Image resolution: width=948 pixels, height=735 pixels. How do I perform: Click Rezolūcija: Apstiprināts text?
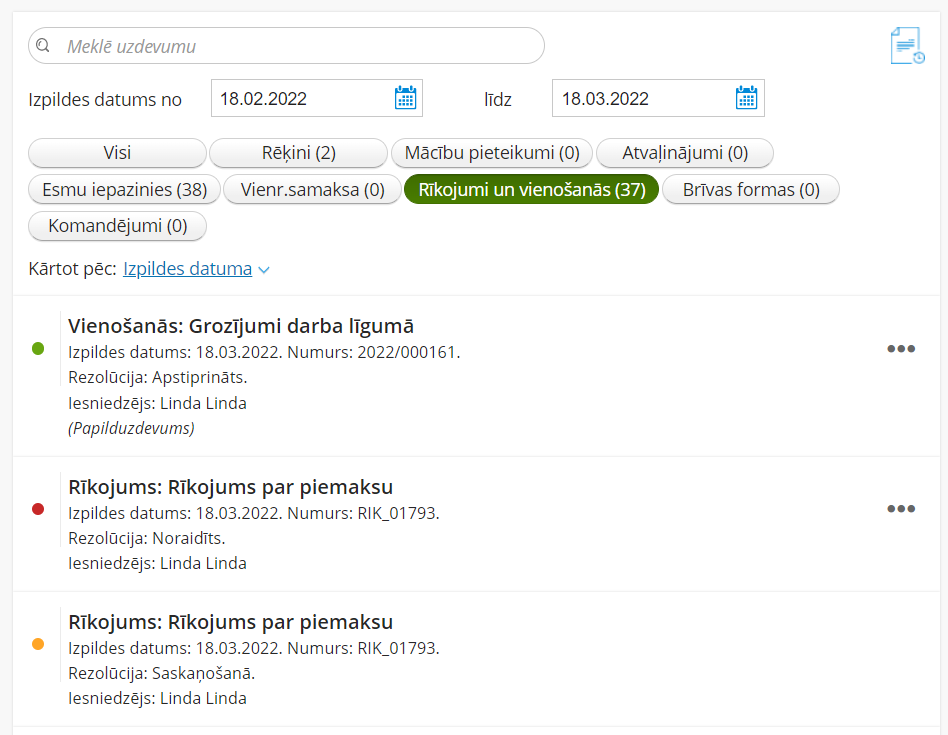coord(158,378)
